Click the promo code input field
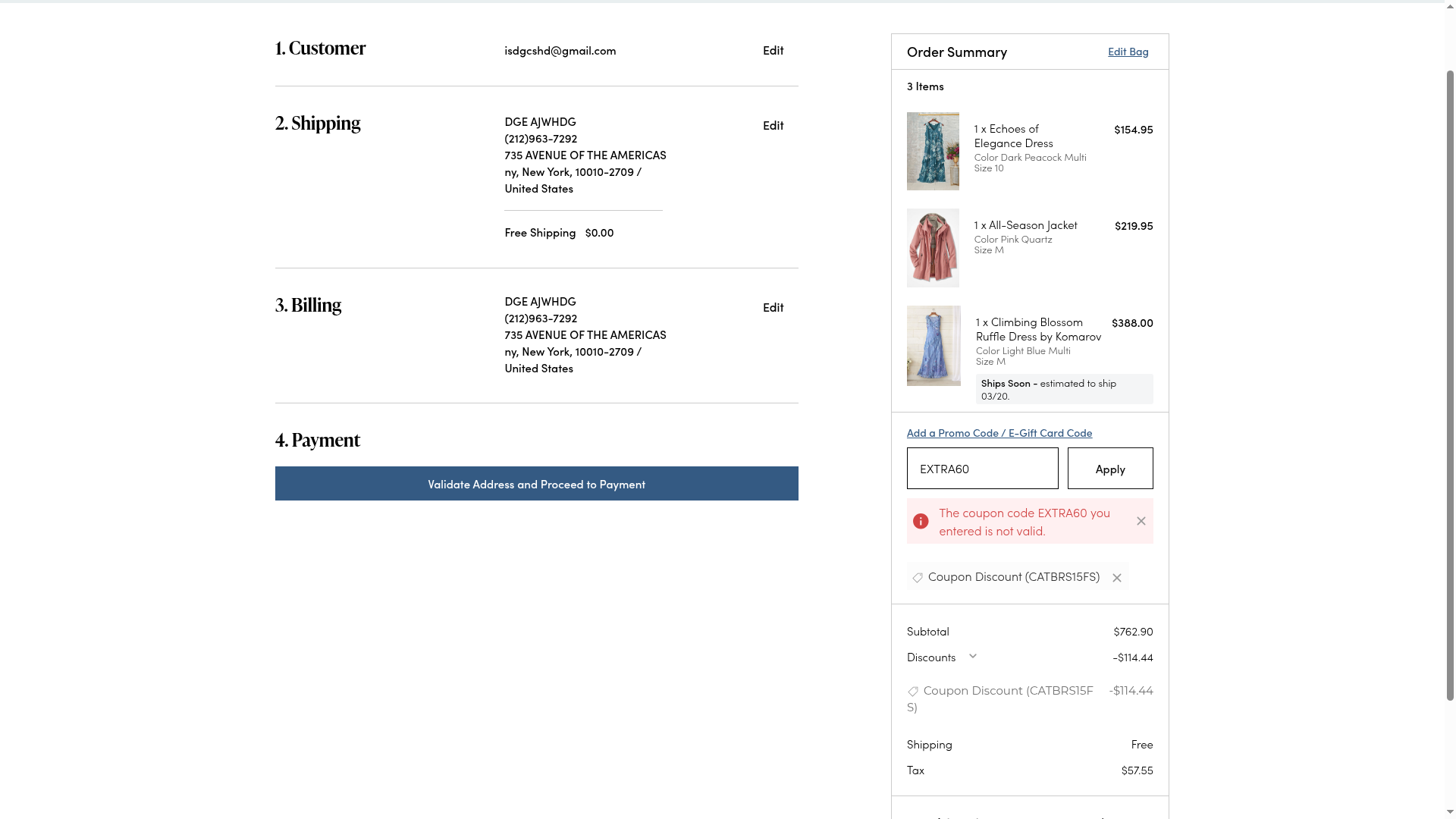Viewport: 1456px width, 819px height. [982, 469]
